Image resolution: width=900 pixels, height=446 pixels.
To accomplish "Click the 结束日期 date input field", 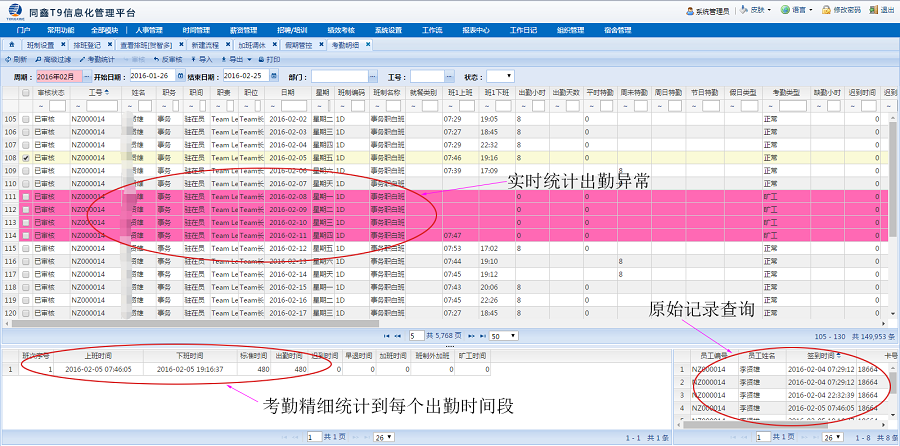I will tap(244, 76).
